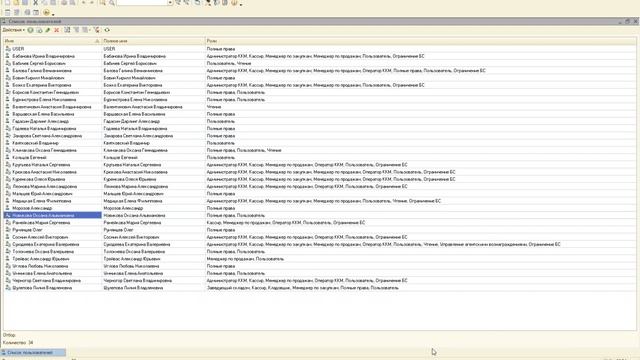Click the scissors Cut icon in top toolbar
640x360 pixels.
tap(36, 3)
